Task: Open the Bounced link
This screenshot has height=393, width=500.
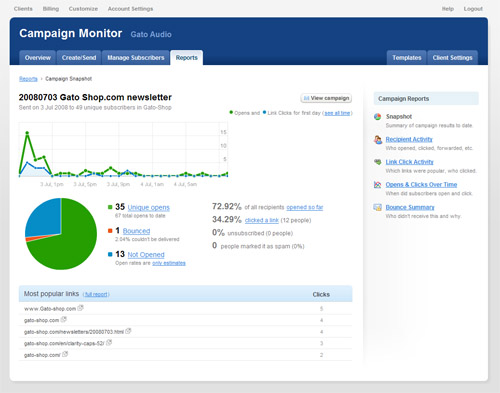Action: (x=136, y=231)
